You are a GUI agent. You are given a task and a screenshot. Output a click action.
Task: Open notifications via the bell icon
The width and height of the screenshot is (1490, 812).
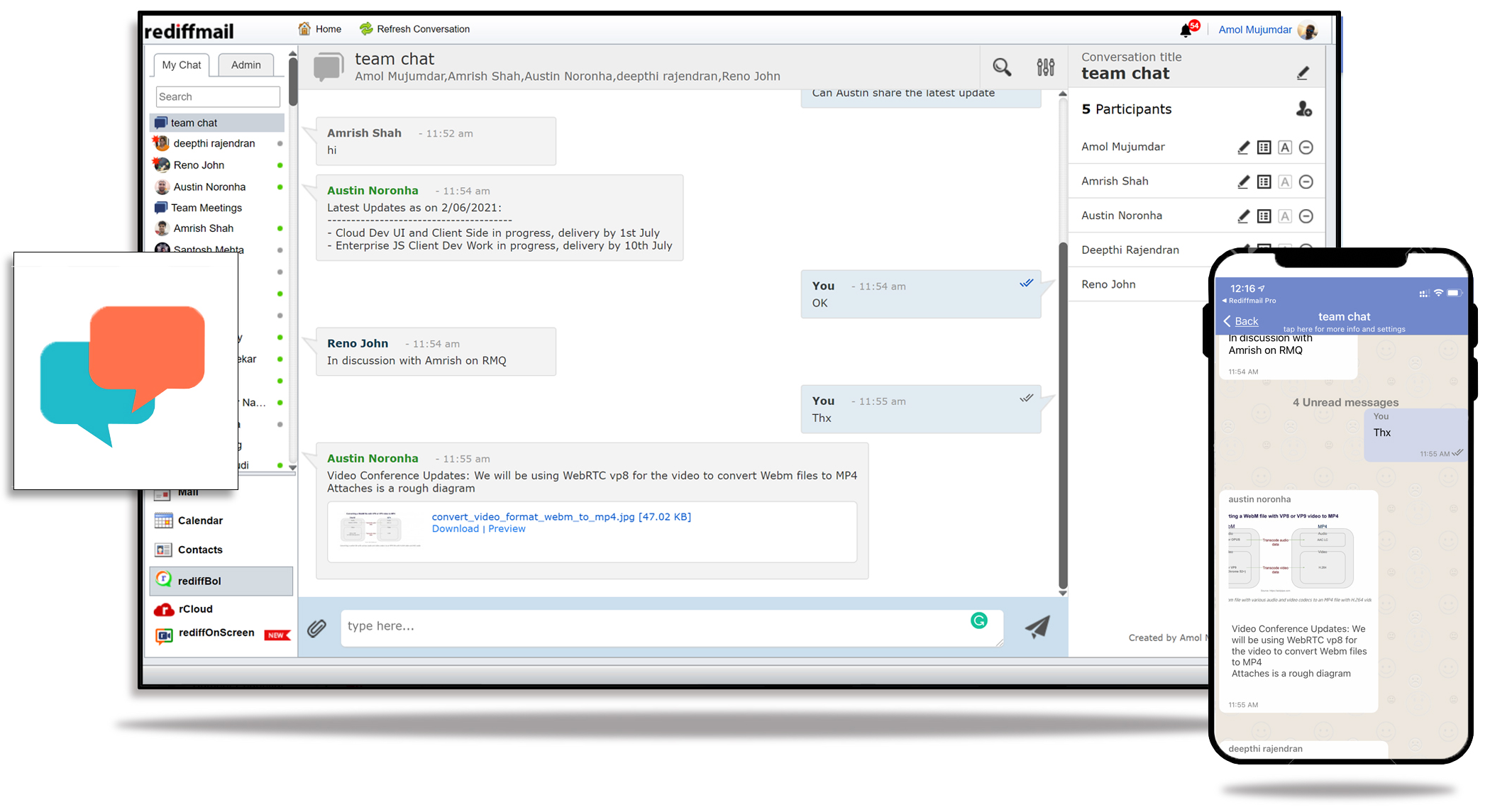point(1186,29)
